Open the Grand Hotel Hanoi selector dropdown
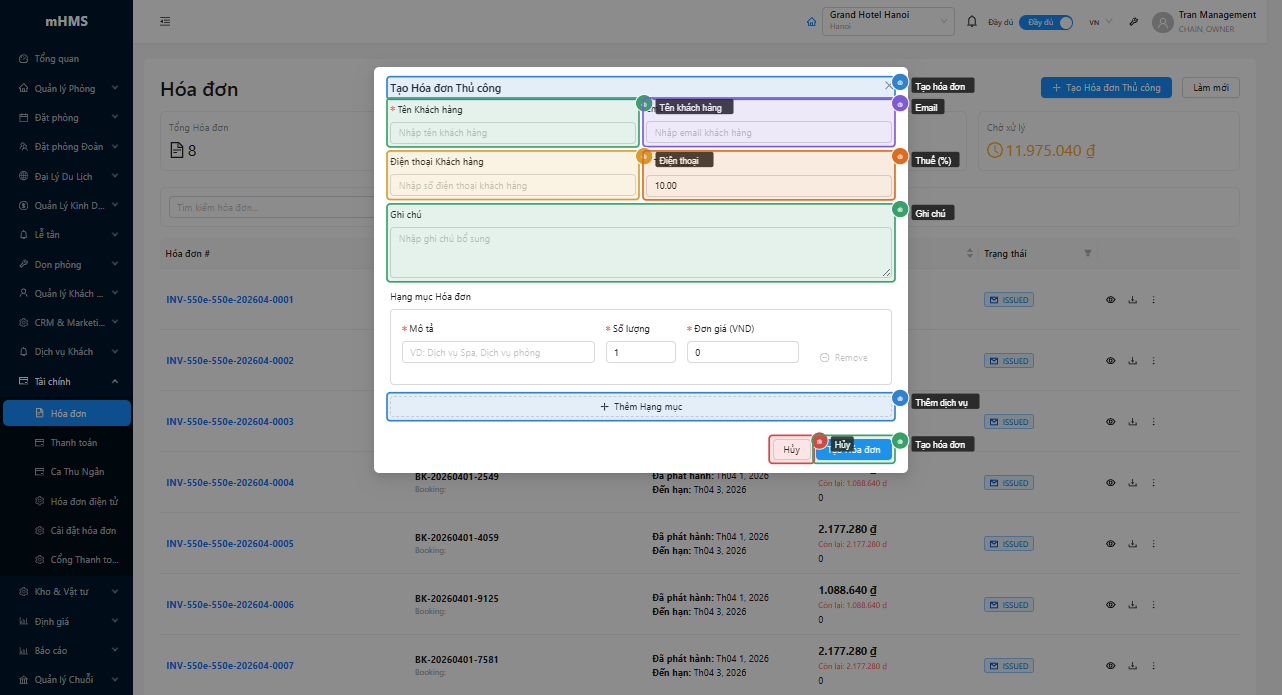The height and width of the screenshot is (695, 1282). coord(888,21)
